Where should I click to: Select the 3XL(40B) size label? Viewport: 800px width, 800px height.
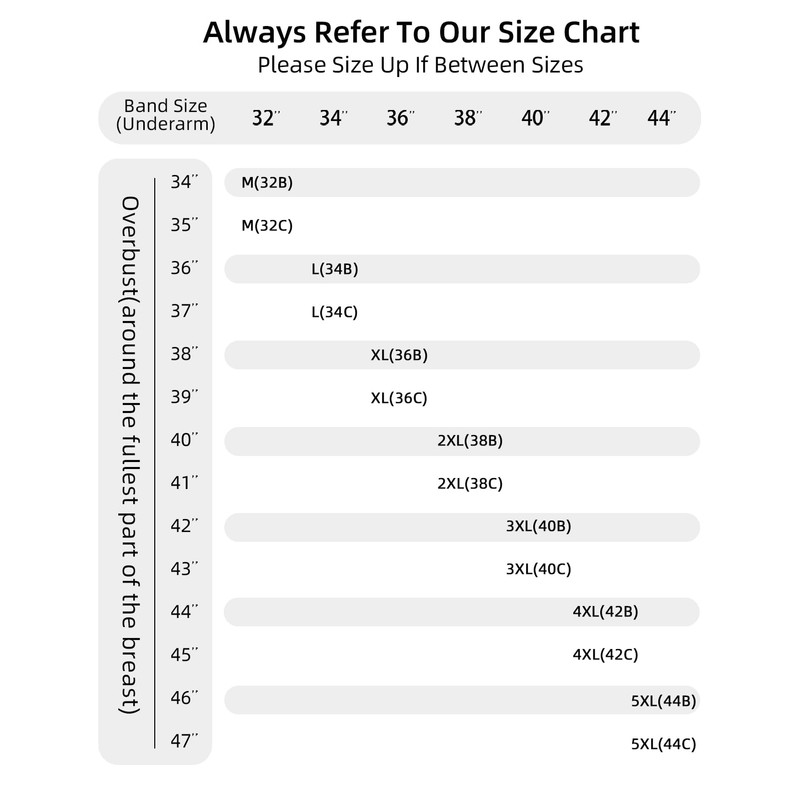pyautogui.click(x=539, y=526)
